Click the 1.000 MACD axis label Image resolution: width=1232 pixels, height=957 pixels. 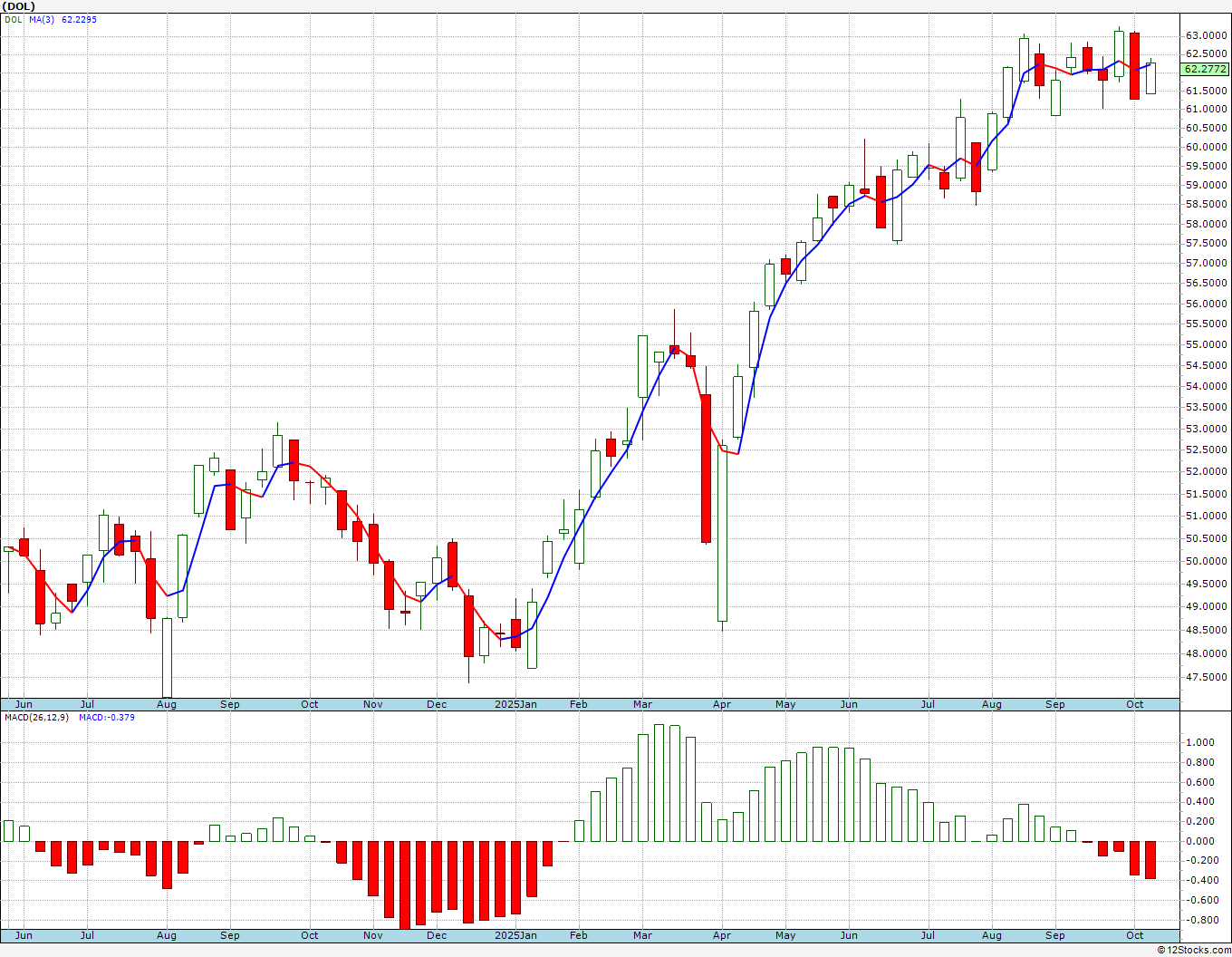coord(1201,742)
